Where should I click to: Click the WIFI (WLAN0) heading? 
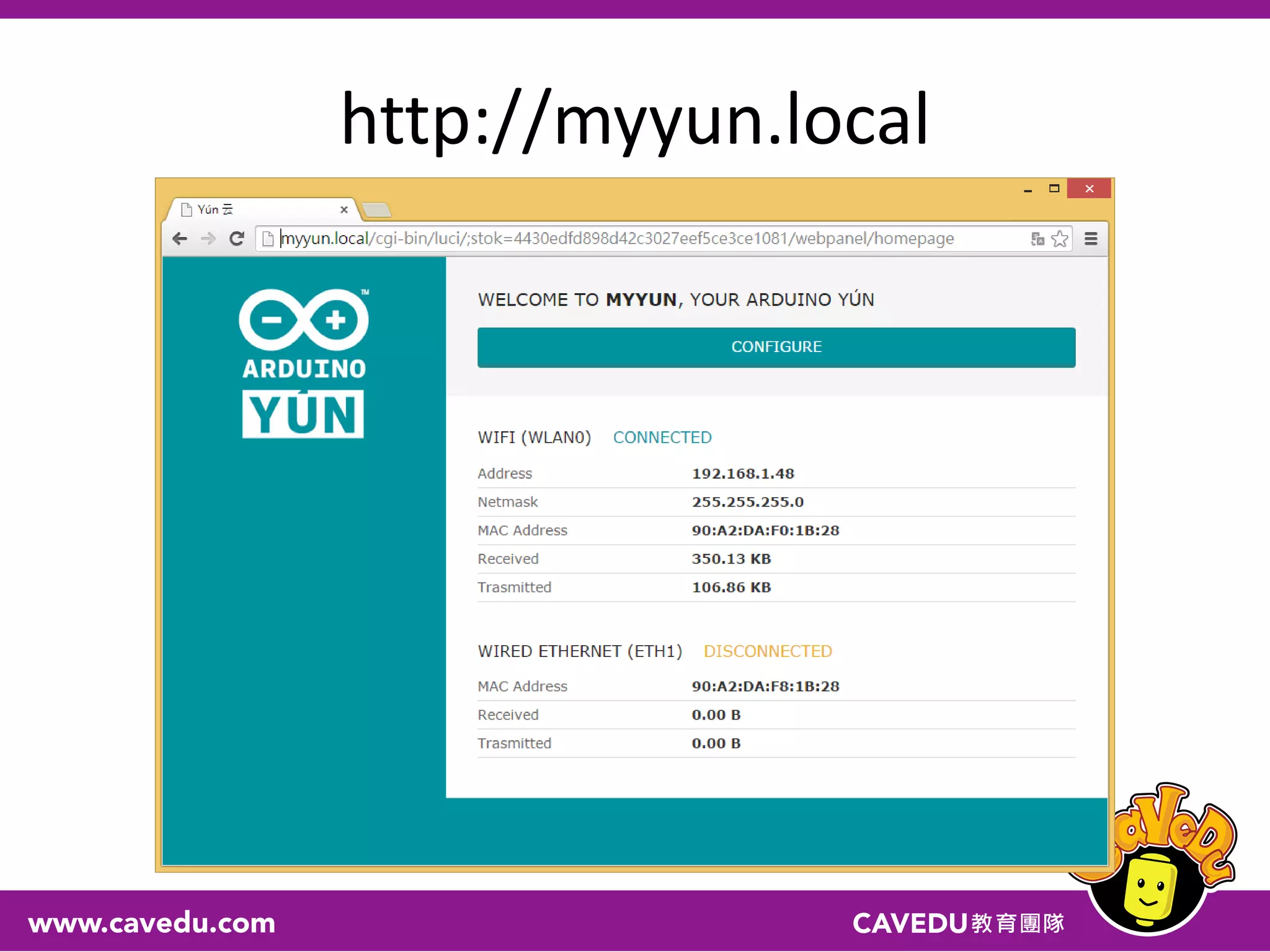click(x=535, y=438)
